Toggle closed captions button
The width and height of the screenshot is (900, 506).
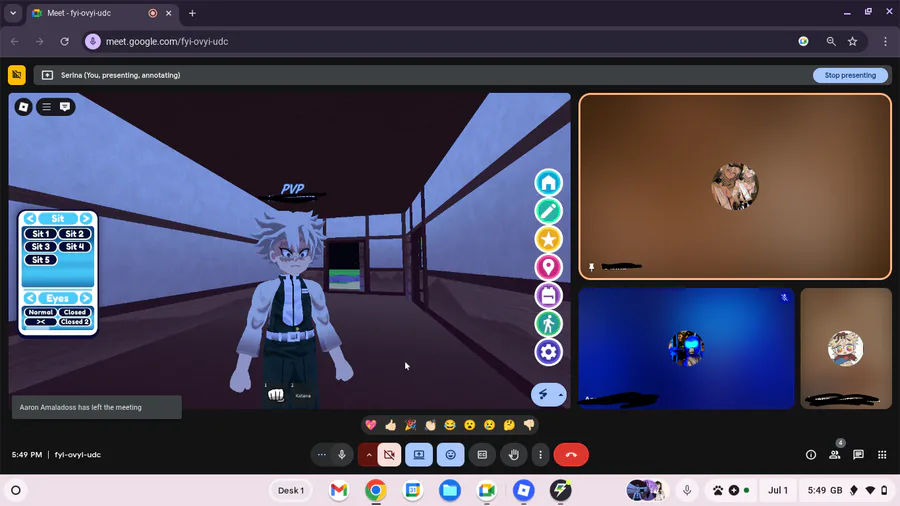pos(482,455)
